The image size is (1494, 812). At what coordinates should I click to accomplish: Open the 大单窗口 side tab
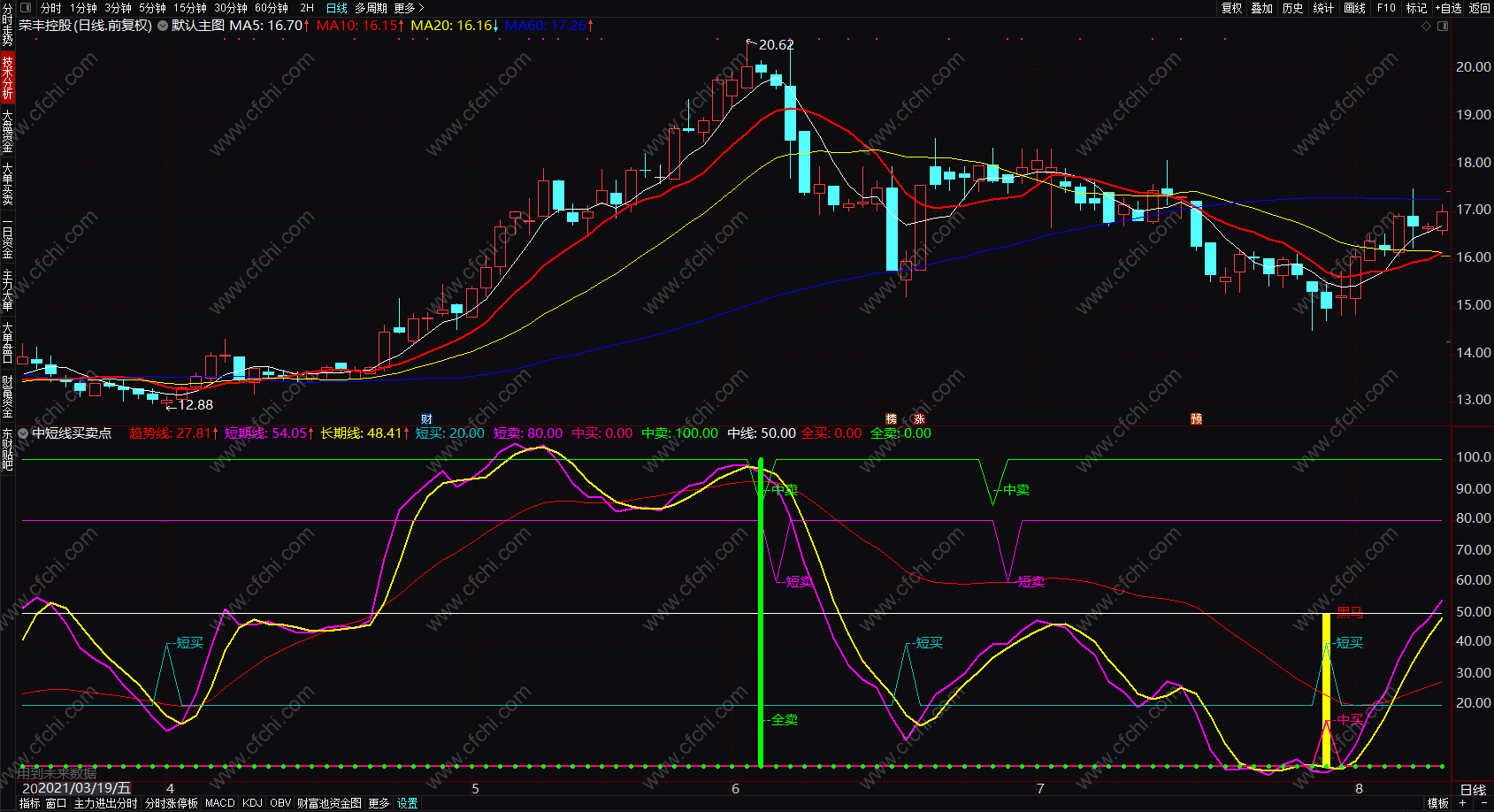pos(7,343)
